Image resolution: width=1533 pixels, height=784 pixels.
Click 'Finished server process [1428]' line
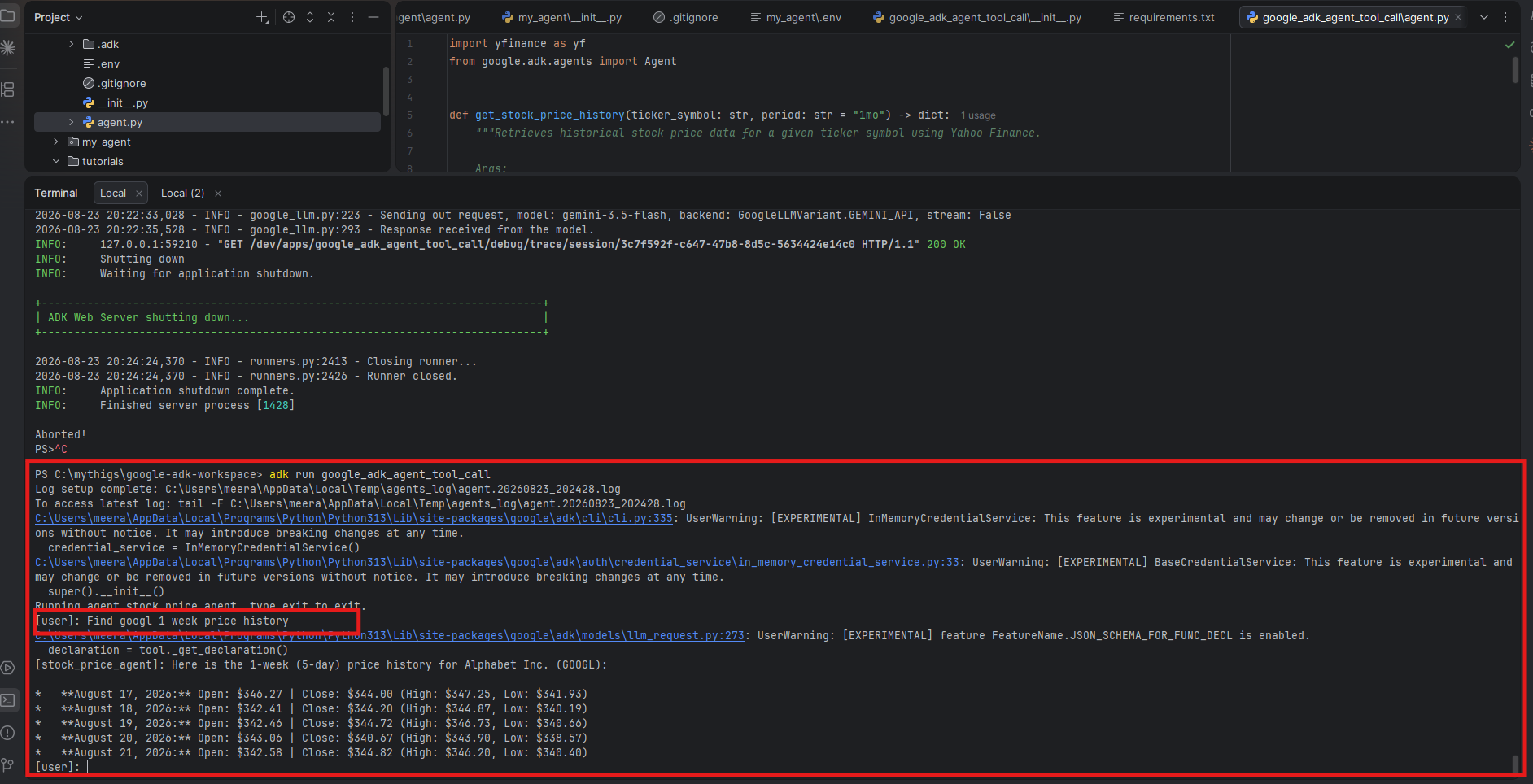tap(197, 405)
